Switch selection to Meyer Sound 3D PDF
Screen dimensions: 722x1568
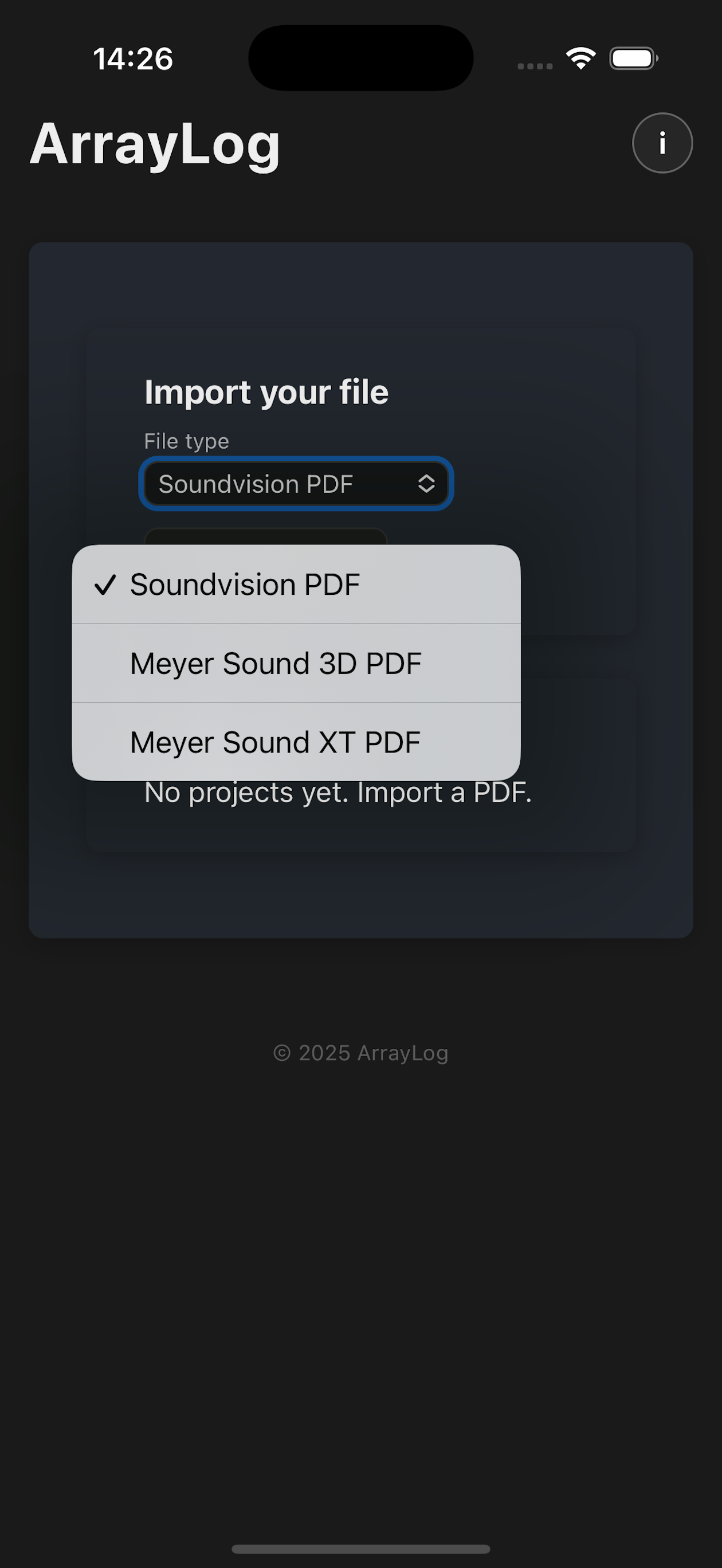point(275,663)
